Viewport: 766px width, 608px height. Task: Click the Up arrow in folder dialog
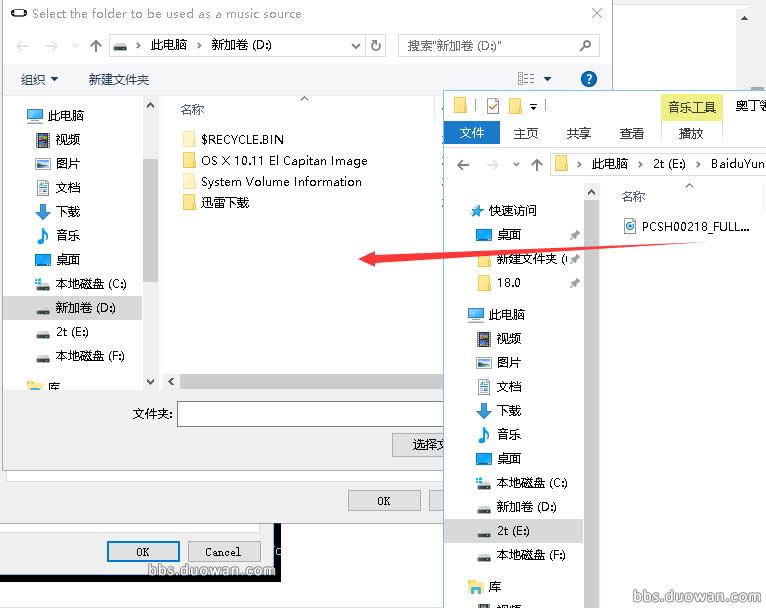click(96, 46)
